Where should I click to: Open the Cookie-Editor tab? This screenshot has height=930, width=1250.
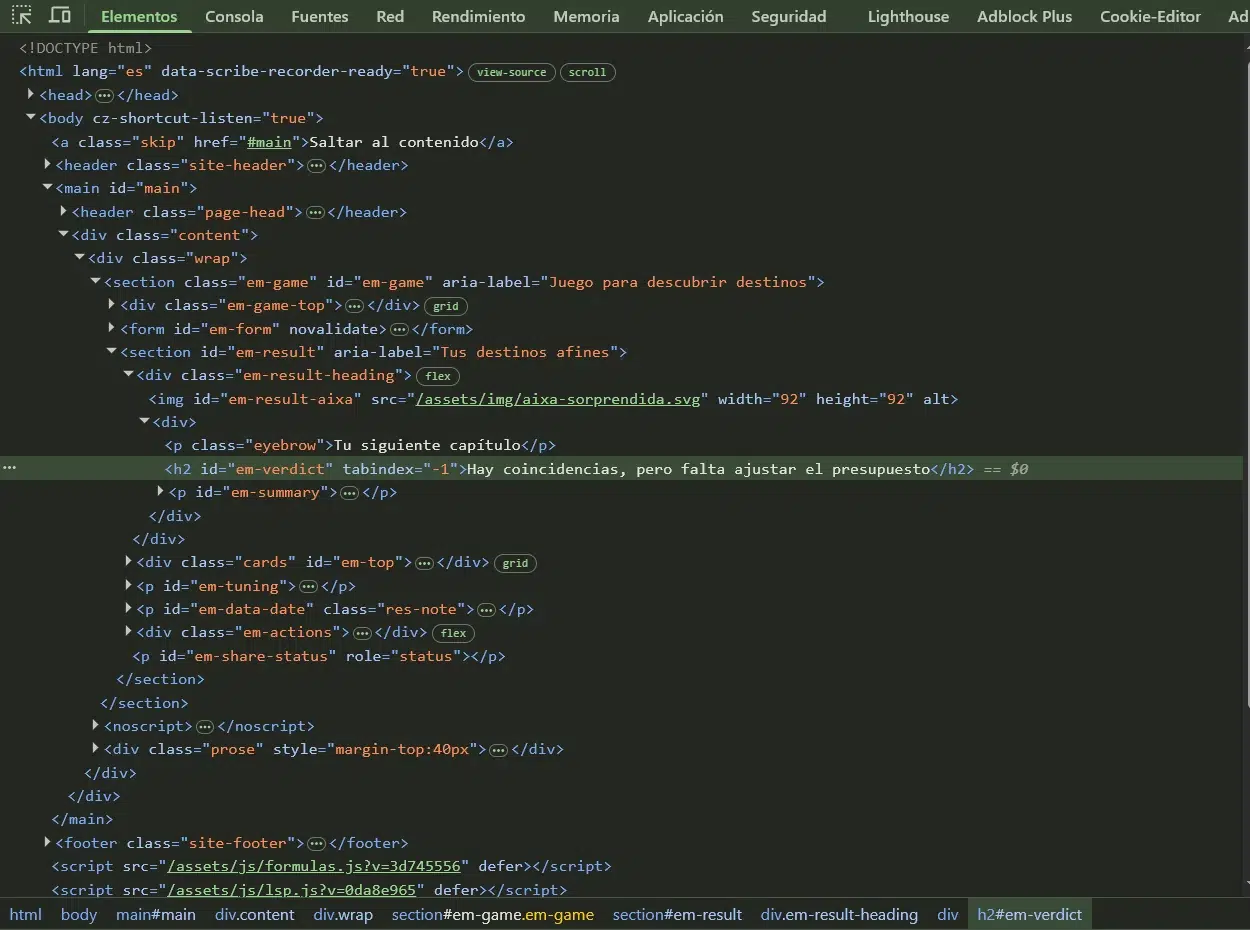coord(1150,16)
